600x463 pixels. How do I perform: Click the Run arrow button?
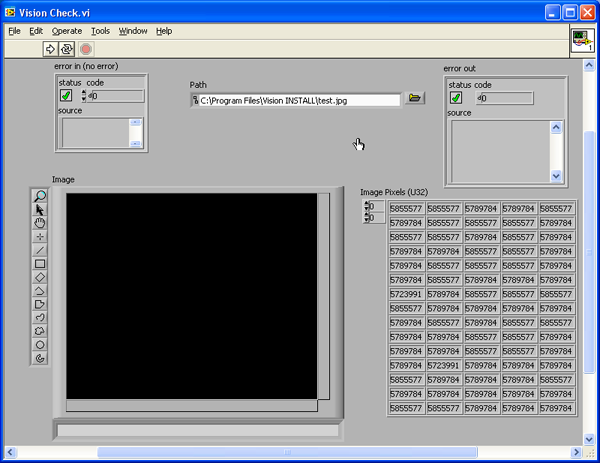[50, 49]
